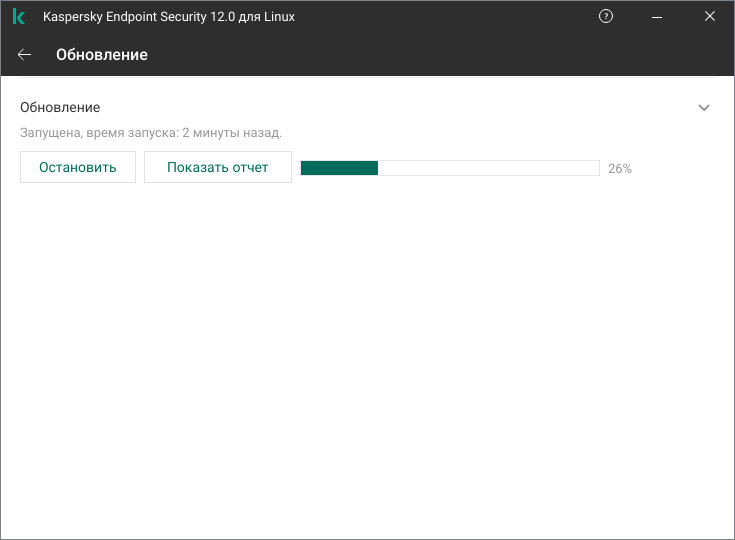
Task: Click the Обновление section heading
Action: [60, 107]
